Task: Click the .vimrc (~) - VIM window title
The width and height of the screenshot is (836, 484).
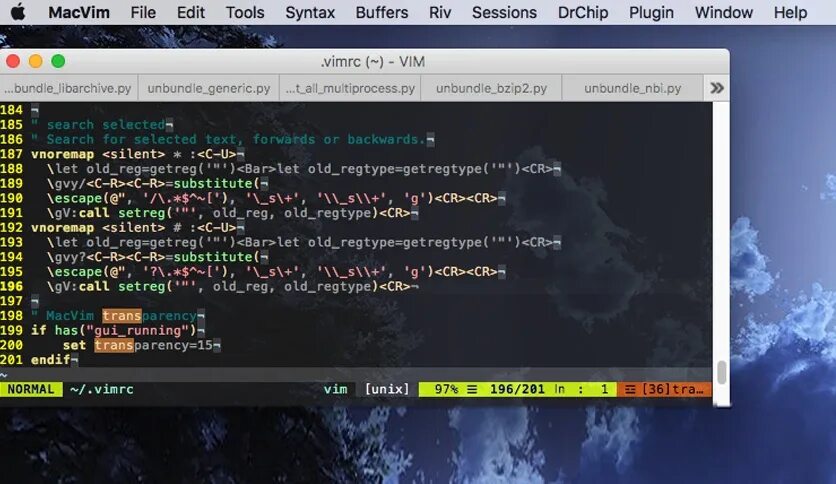Action: click(x=373, y=61)
